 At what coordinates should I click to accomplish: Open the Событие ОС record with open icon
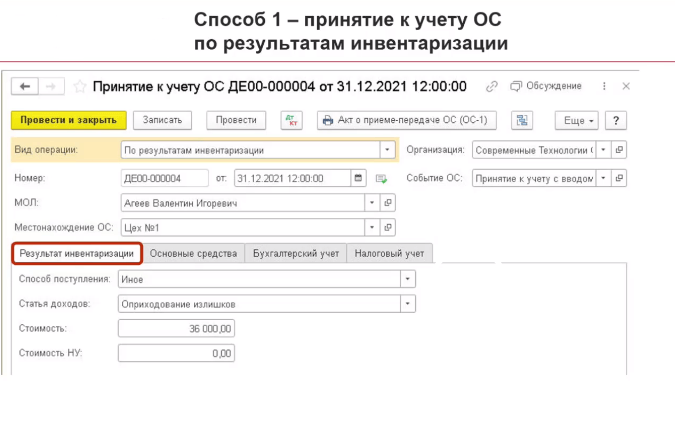tap(619, 178)
